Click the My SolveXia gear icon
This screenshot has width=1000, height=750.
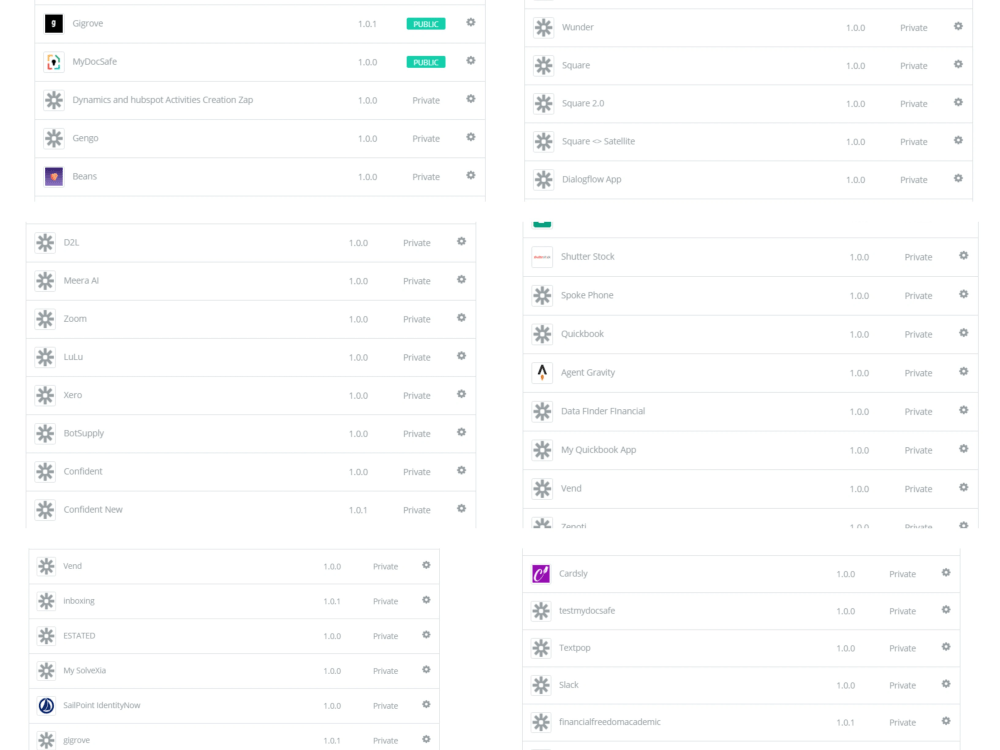point(426,670)
